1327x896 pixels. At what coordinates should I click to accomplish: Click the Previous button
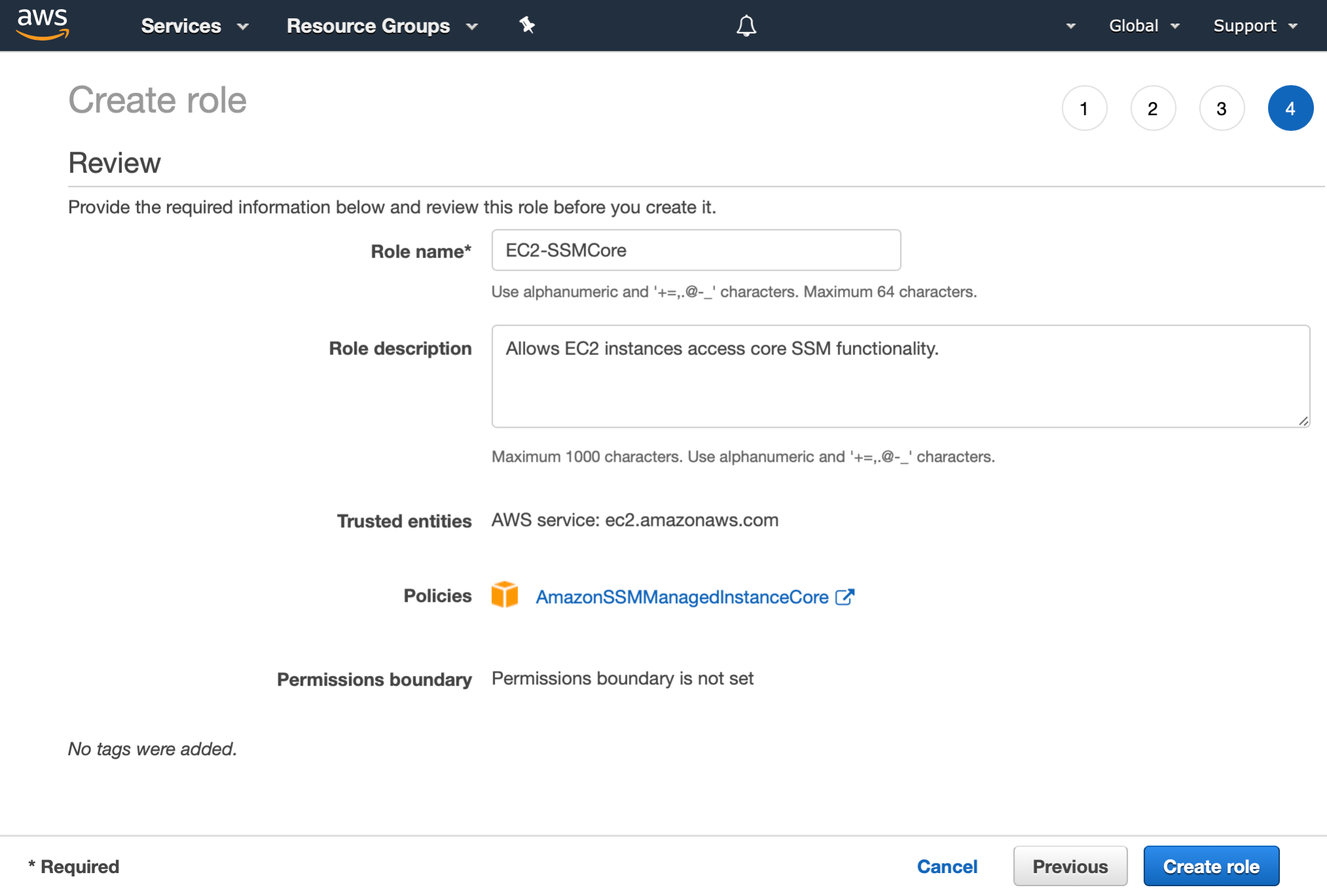coord(1070,866)
